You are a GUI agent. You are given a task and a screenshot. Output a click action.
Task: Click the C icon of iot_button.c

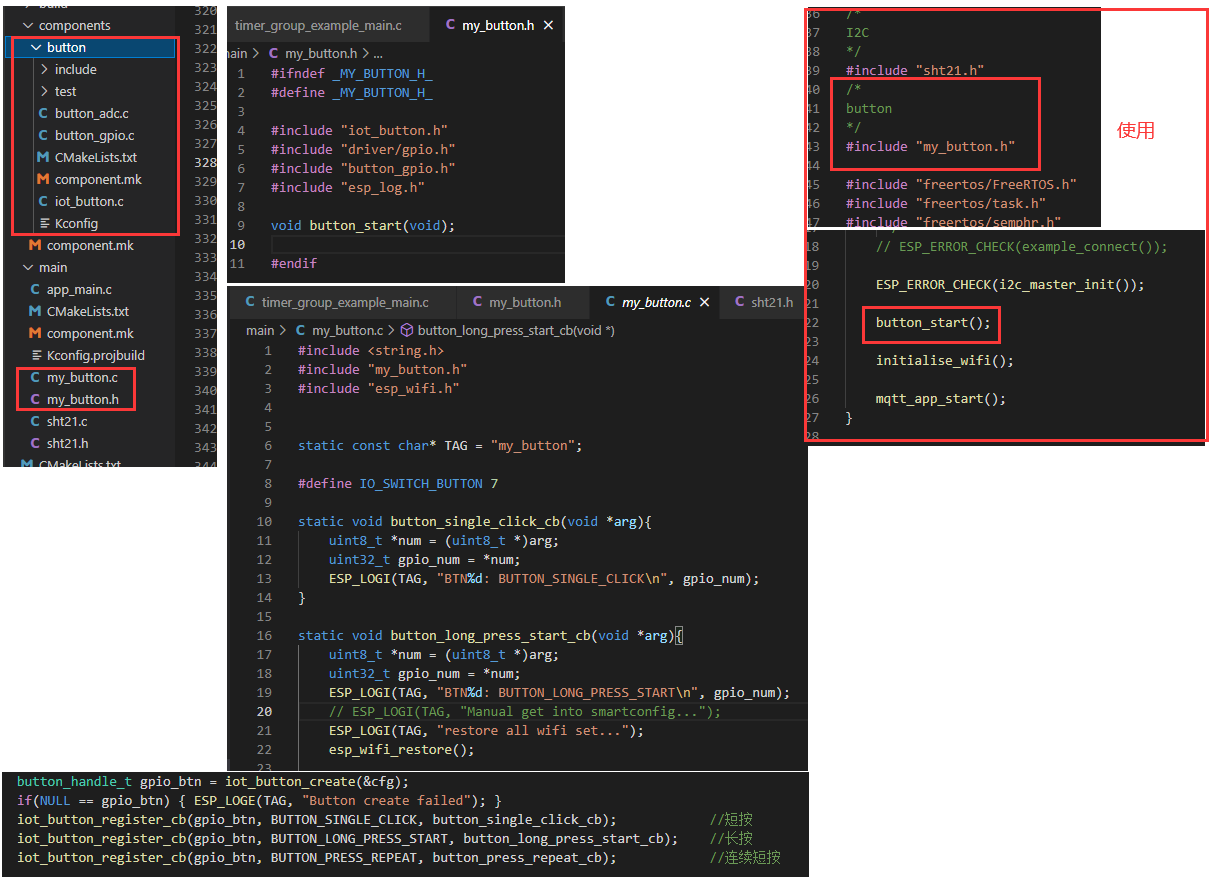(43, 201)
